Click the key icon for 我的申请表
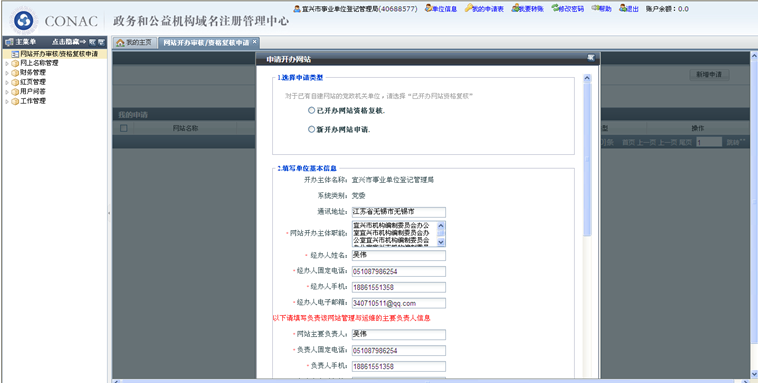Image resolution: width=758 pixels, height=383 pixels. [468, 8]
